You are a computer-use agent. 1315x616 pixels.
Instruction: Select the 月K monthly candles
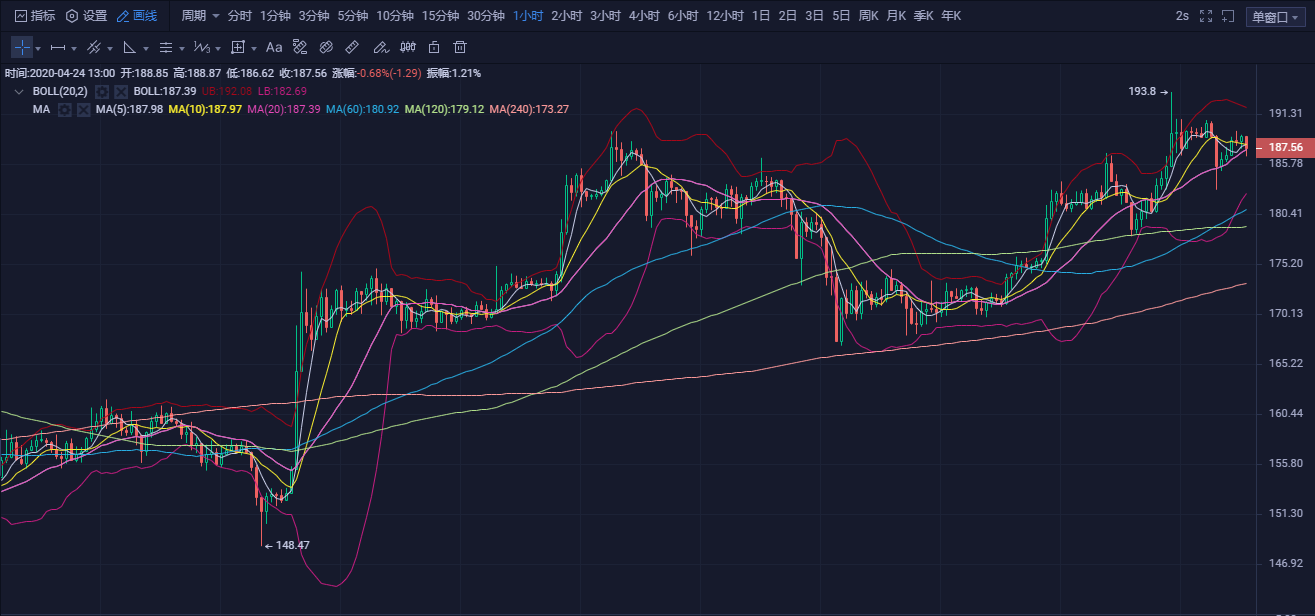pyautogui.click(x=896, y=16)
